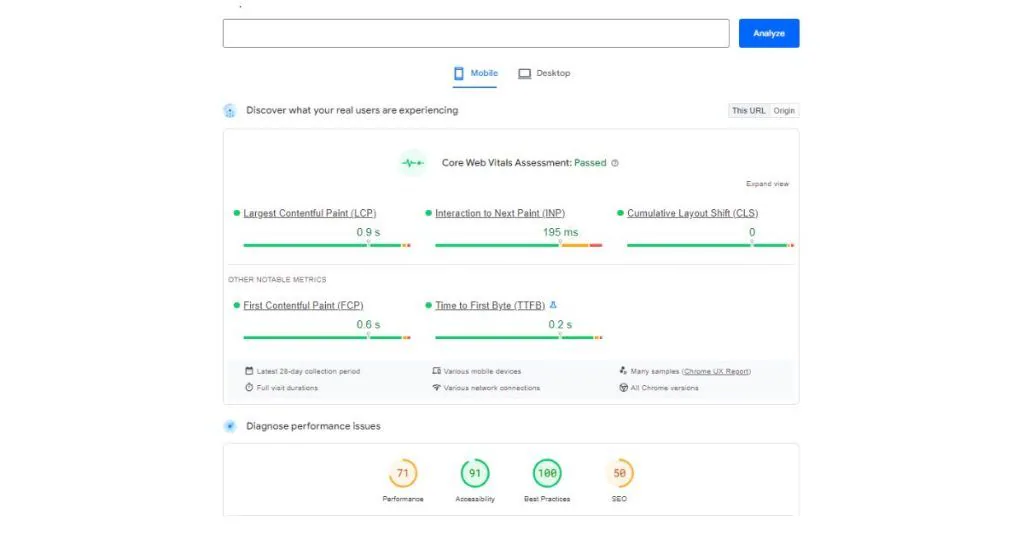Click the real users experience icon
Viewport: 1024px width, 538px height.
230,110
